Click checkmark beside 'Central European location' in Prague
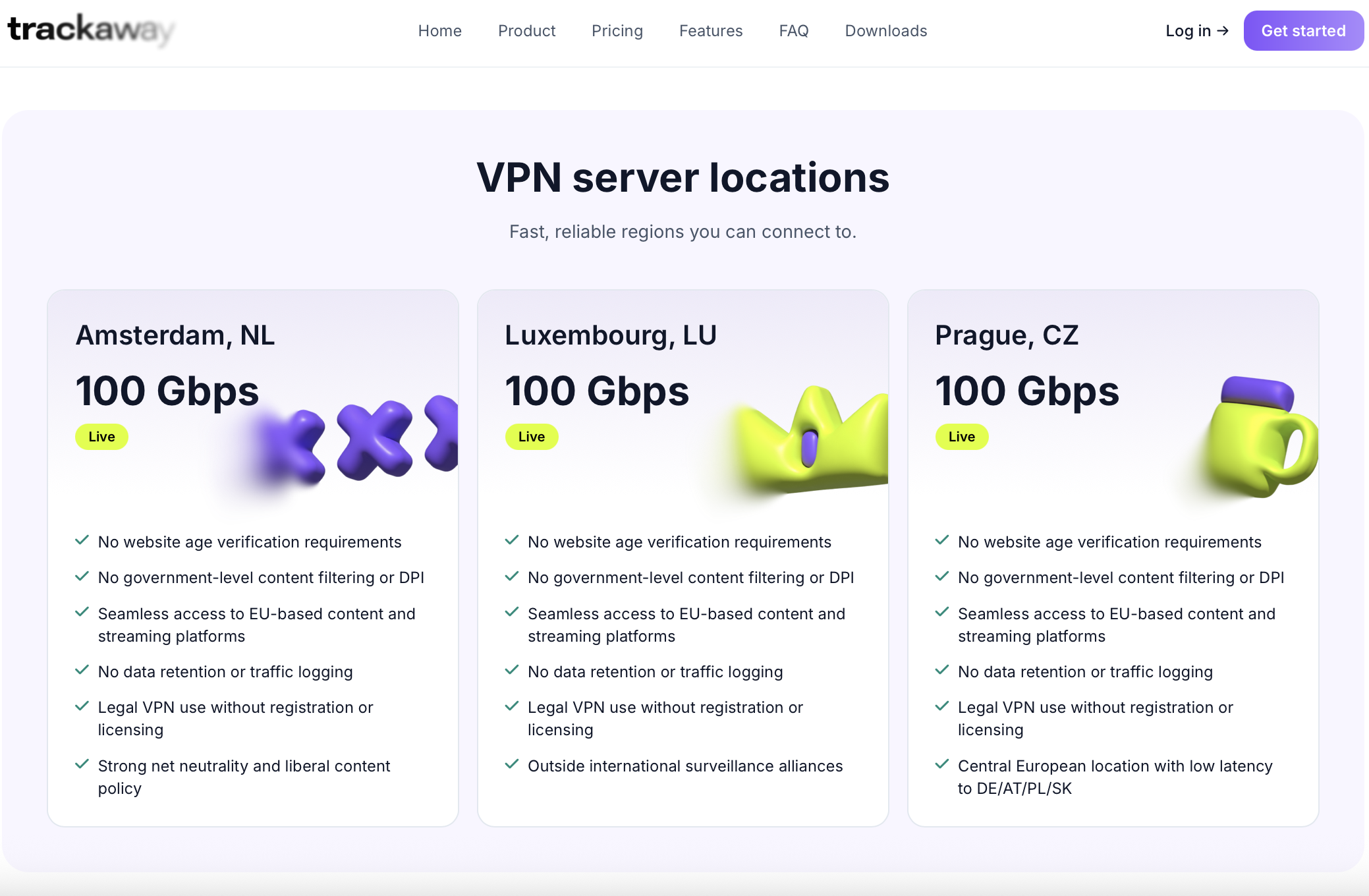 942,764
